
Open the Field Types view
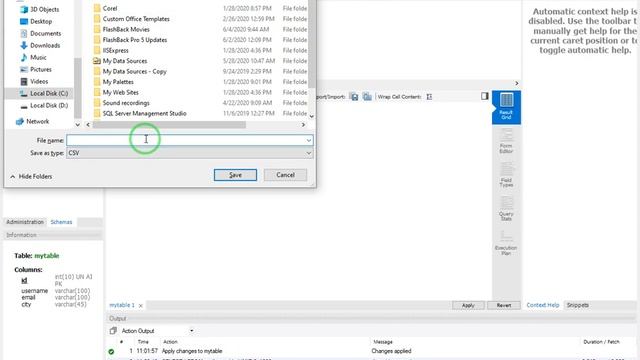tap(506, 175)
